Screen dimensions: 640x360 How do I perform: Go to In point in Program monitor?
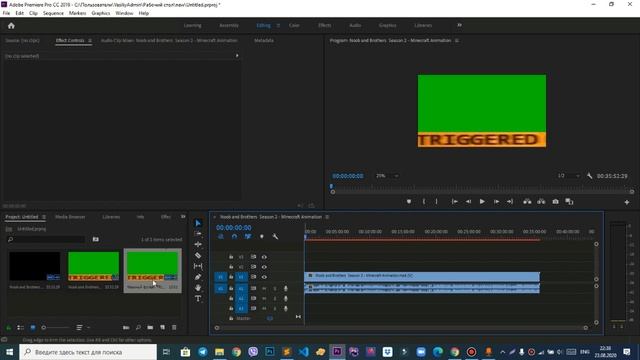[x=454, y=202]
